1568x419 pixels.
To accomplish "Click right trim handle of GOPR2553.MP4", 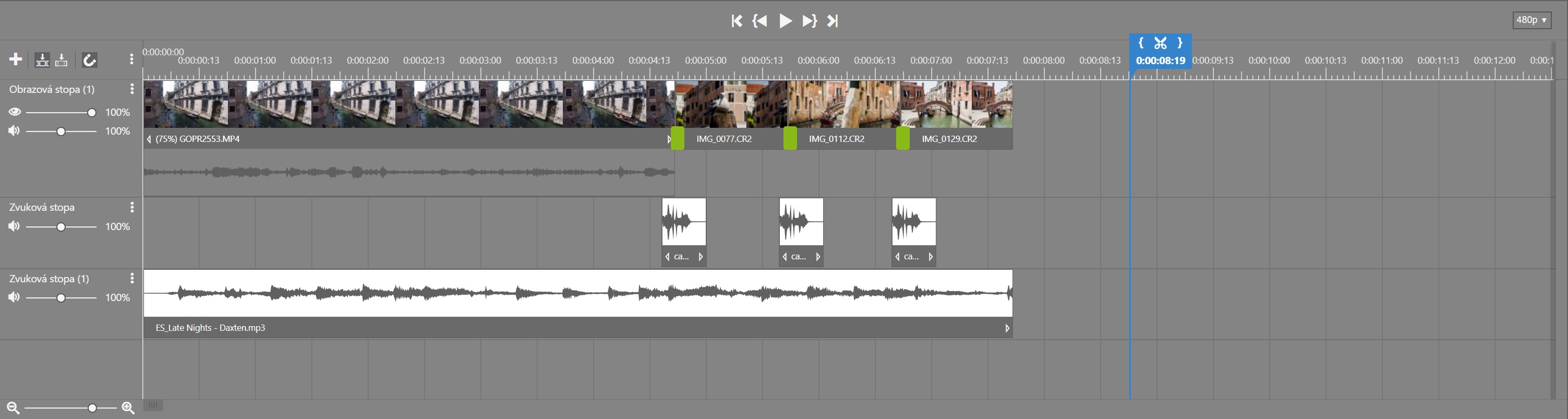I will (x=668, y=139).
